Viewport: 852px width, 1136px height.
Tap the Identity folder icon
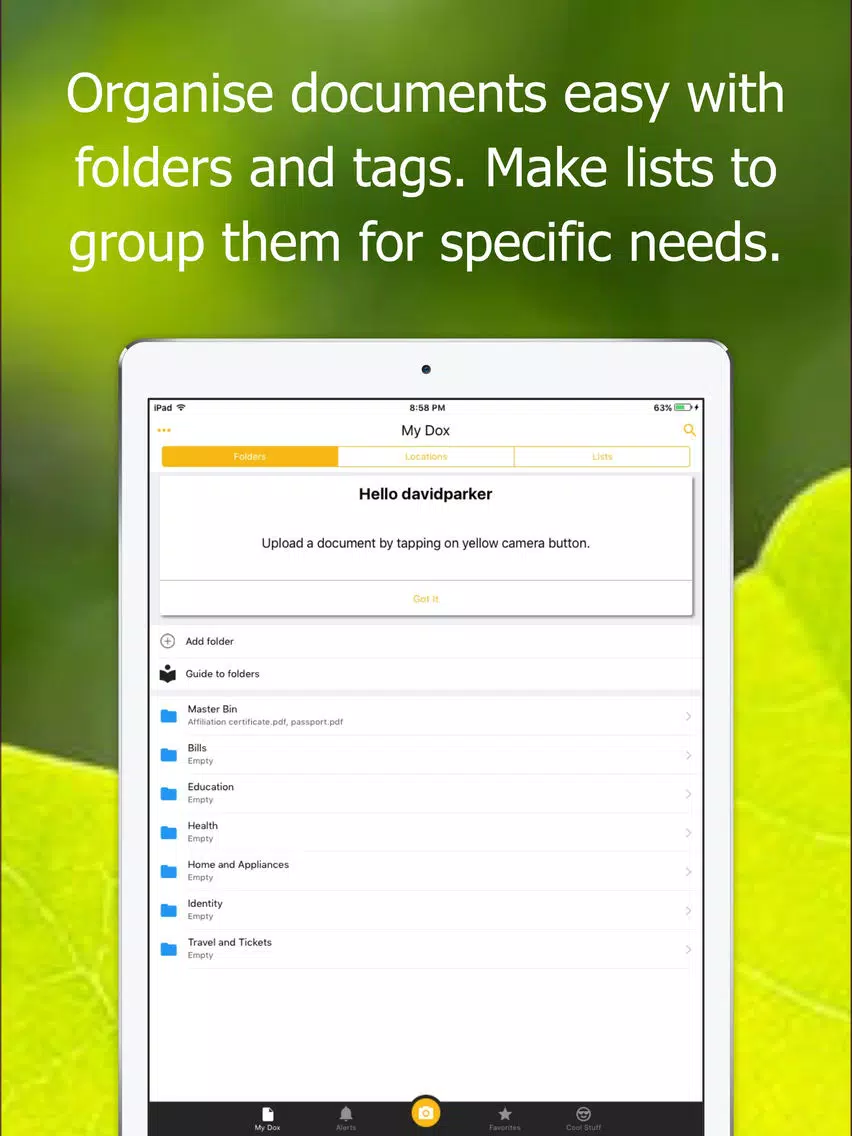(169, 911)
